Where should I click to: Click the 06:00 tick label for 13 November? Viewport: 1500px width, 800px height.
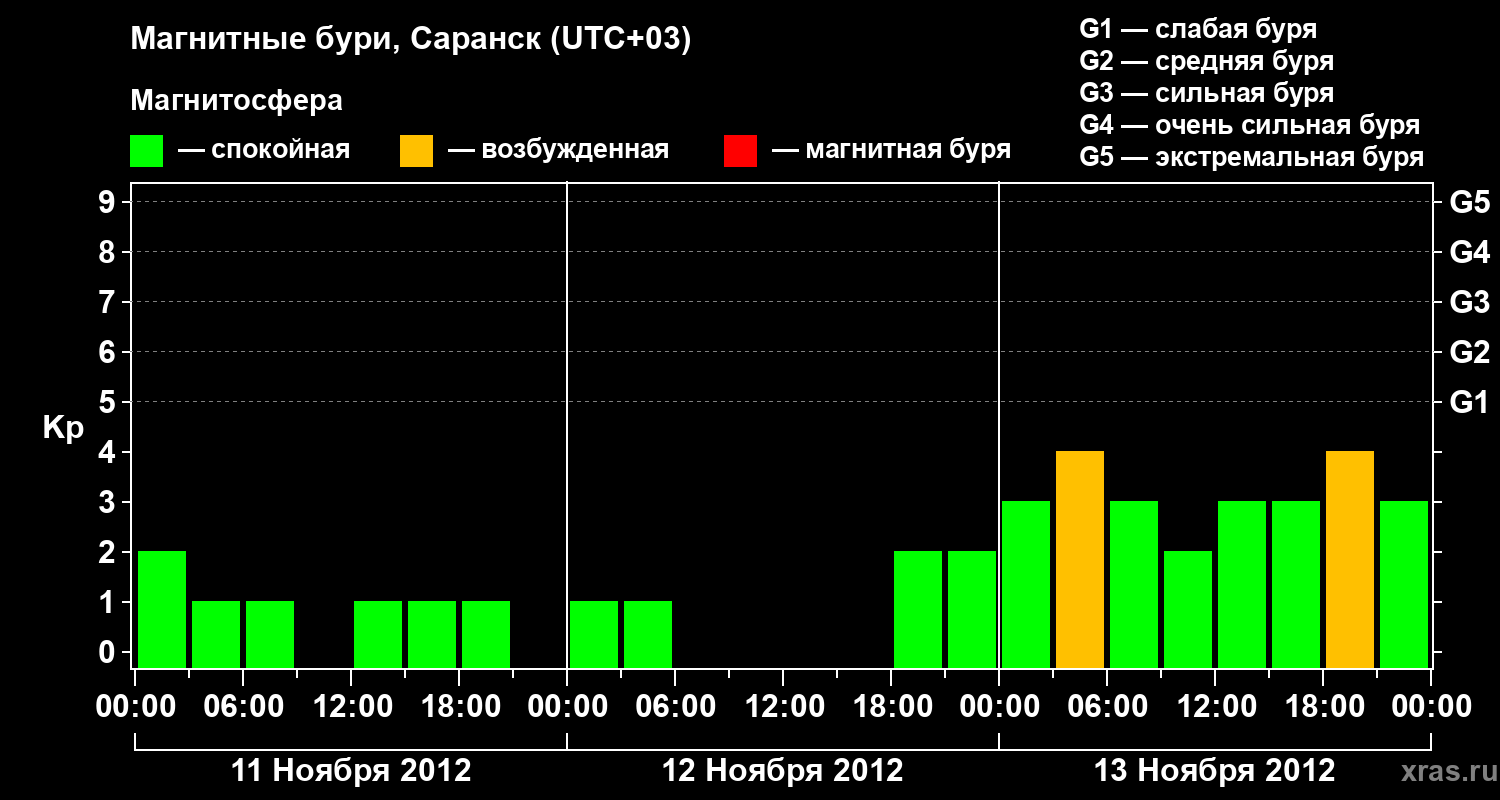1107,707
